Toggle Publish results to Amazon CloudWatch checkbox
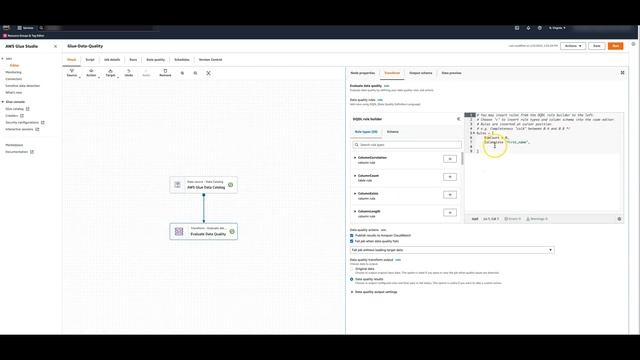The width and height of the screenshot is (640, 360). pos(351,236)
